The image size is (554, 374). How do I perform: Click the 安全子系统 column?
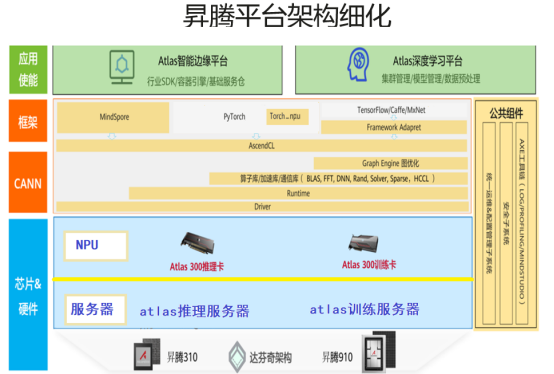click(x=506, y=223)
